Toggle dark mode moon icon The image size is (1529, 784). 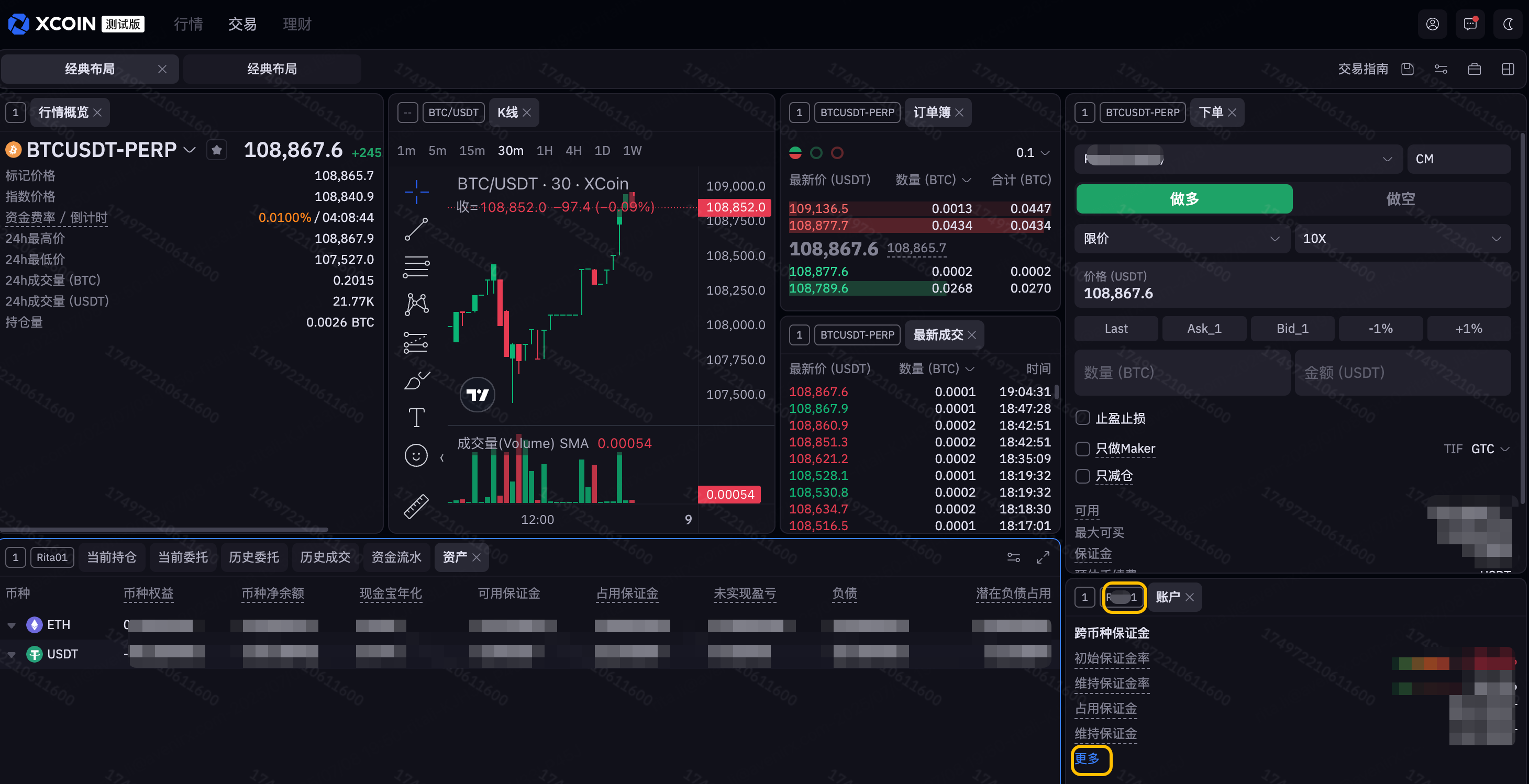pyautogui.click(x=1508, y=24)
